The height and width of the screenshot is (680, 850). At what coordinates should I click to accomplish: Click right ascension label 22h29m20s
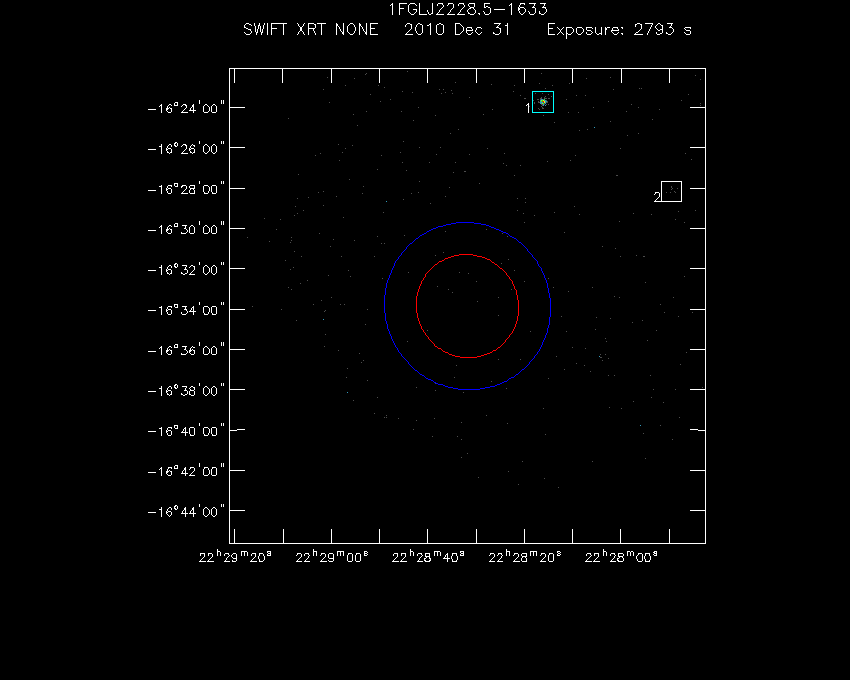235,557
